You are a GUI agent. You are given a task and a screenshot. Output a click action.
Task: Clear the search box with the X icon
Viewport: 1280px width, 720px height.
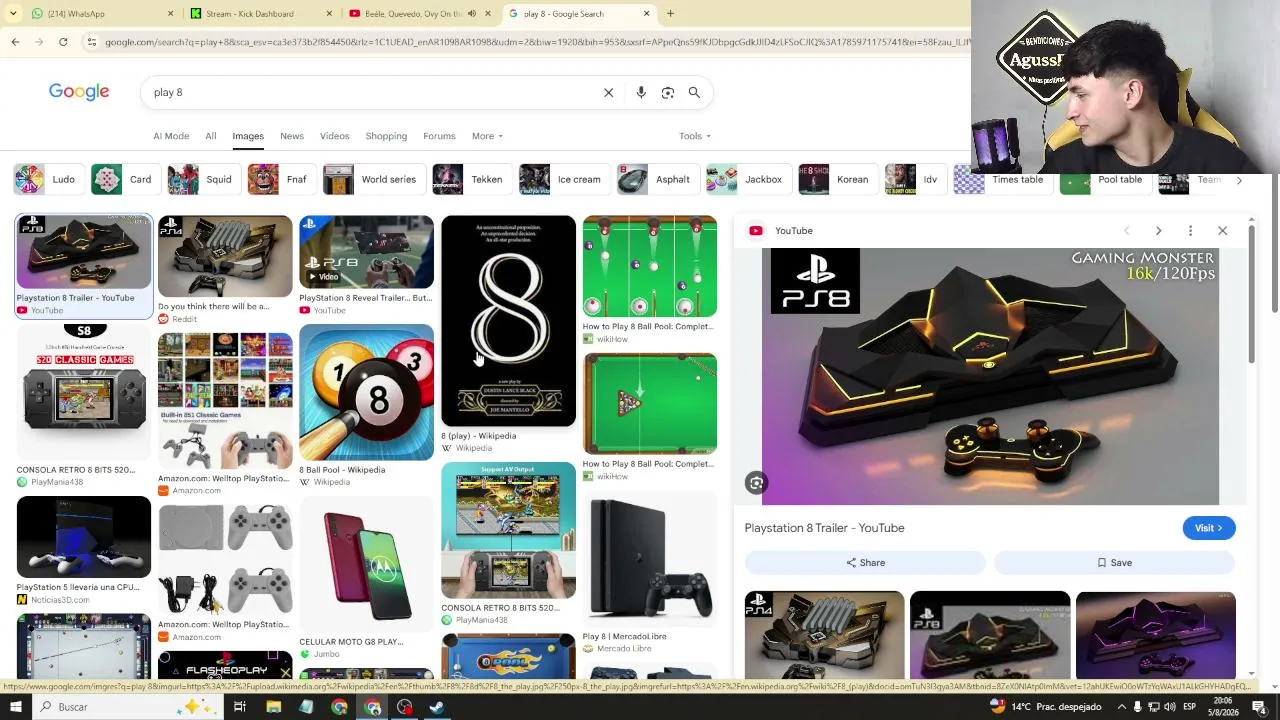click(608, 93)
